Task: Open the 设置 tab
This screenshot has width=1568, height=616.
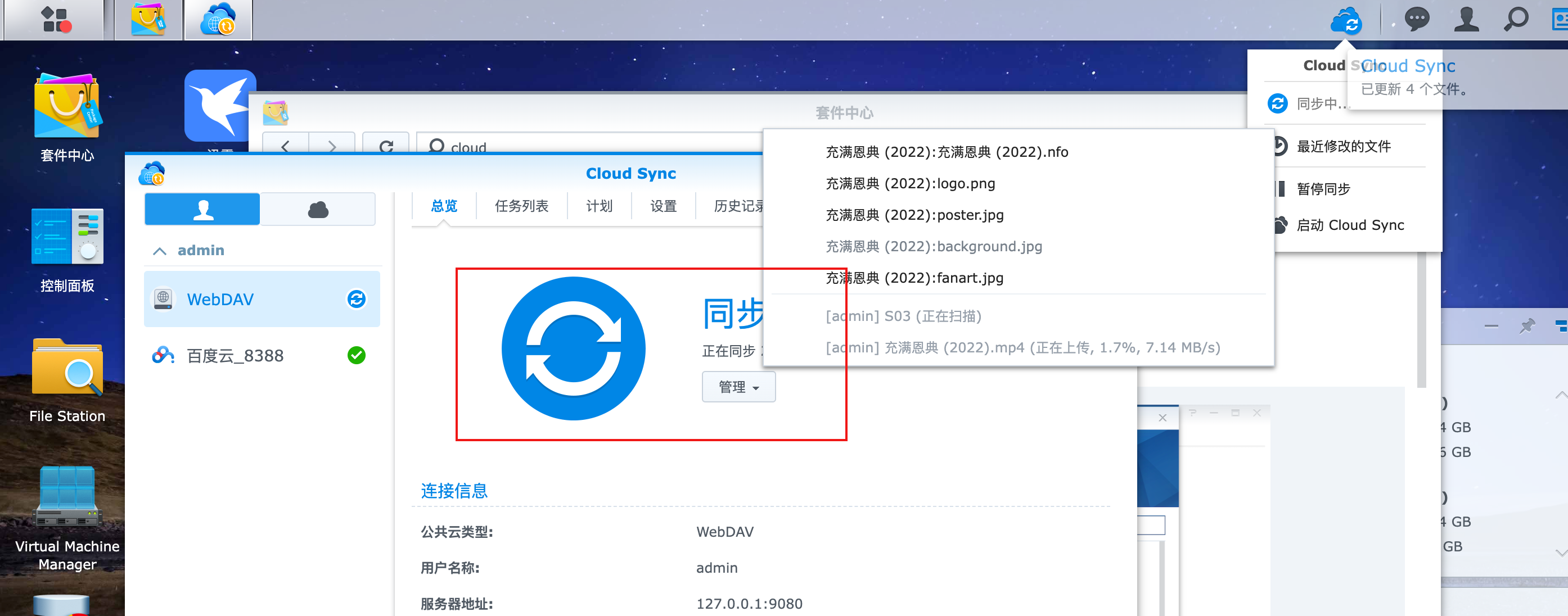Action: 664,206
